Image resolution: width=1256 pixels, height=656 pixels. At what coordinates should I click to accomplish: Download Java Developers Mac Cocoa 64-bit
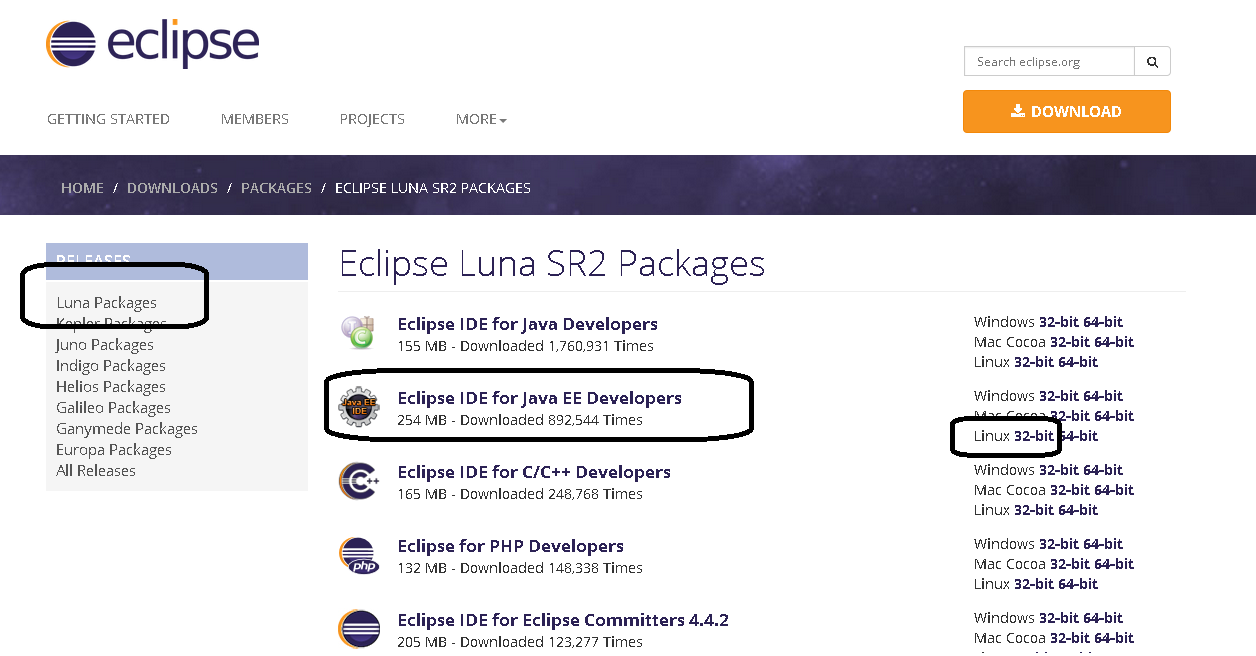click(x=1114, y=342)
